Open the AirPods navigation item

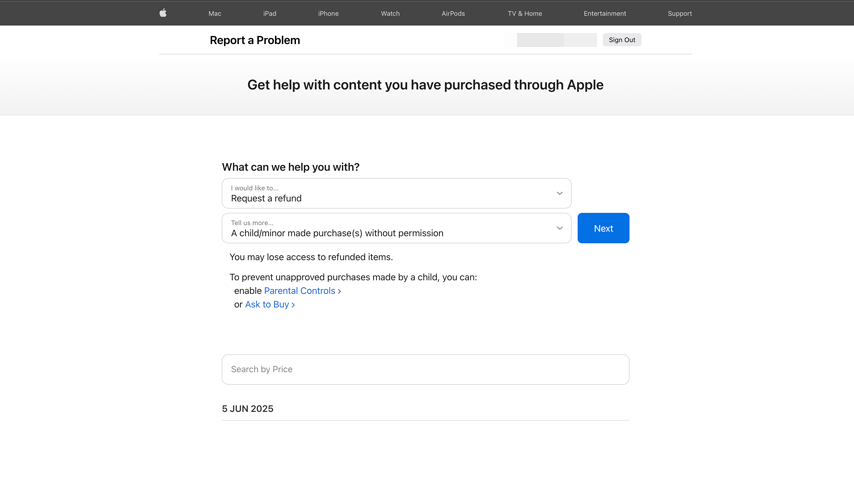(x=453, y=14)
